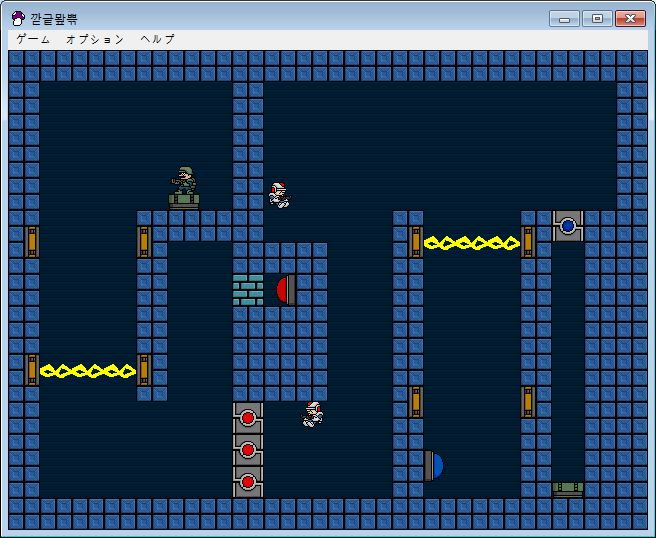Screen dimensions: 656x538
Task: Click the yellow electric beam on the right
Action: (x=472, y=243)
